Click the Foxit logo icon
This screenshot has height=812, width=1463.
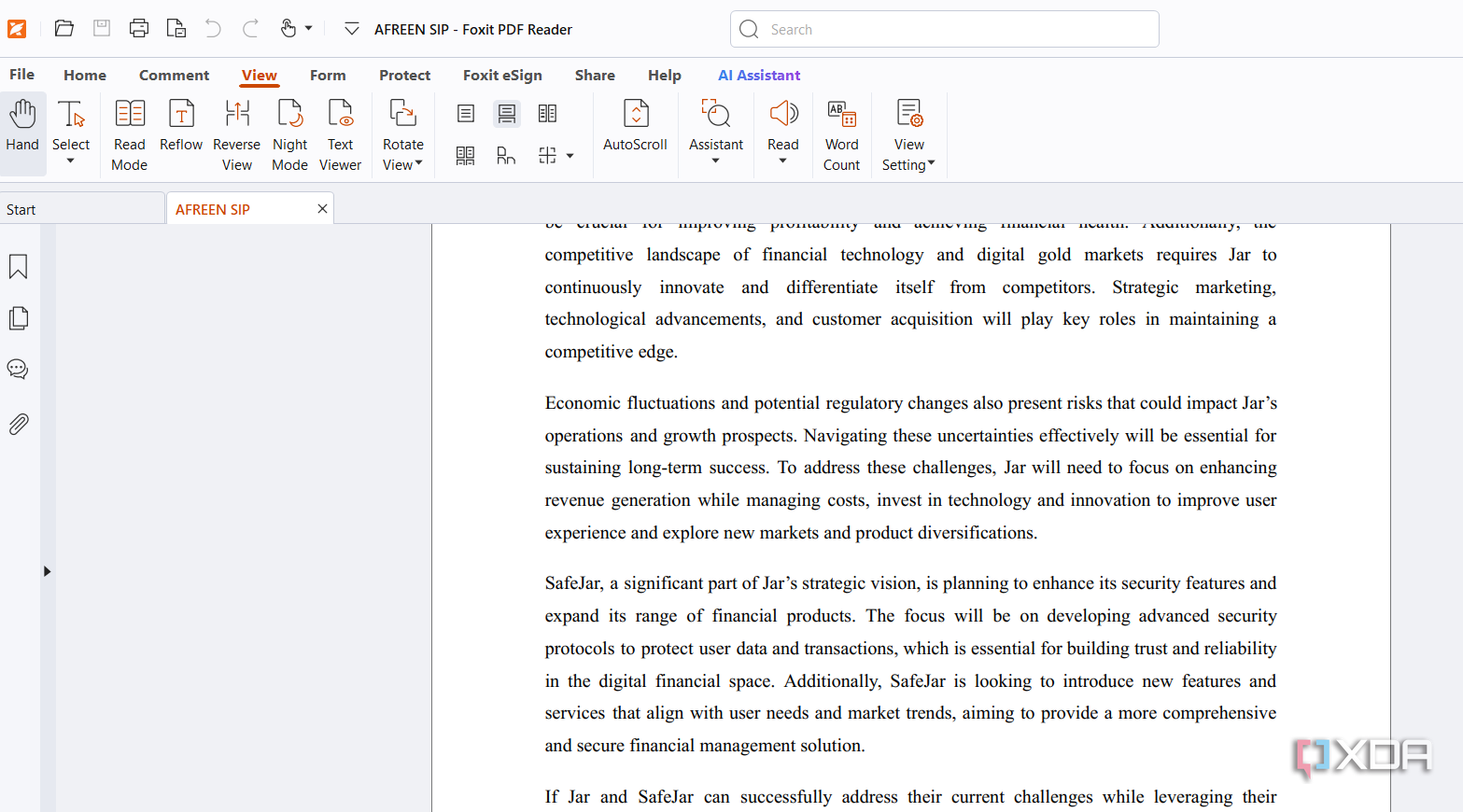coord(17,29)
